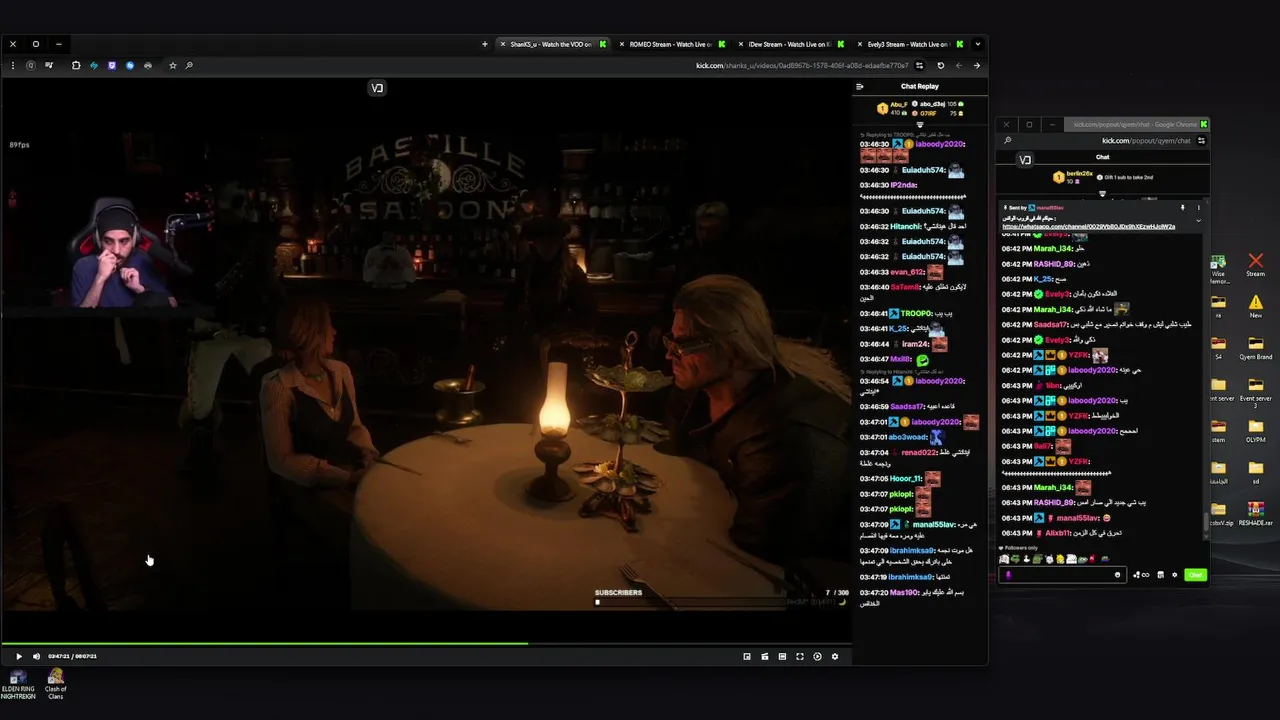The image size is (1280, 720).
Task: Toggle theater mode in video player
Action: pos(782,656)
